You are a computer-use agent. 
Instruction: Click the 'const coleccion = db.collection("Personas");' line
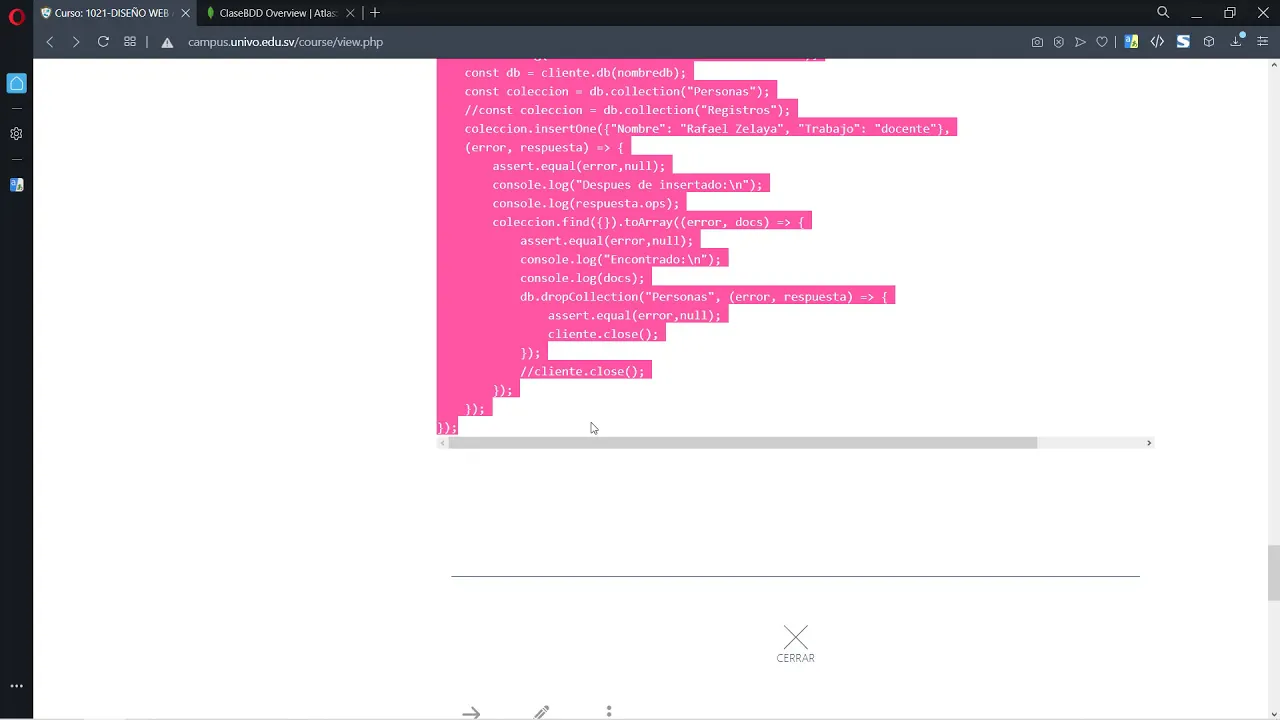[x=617, y=91]
